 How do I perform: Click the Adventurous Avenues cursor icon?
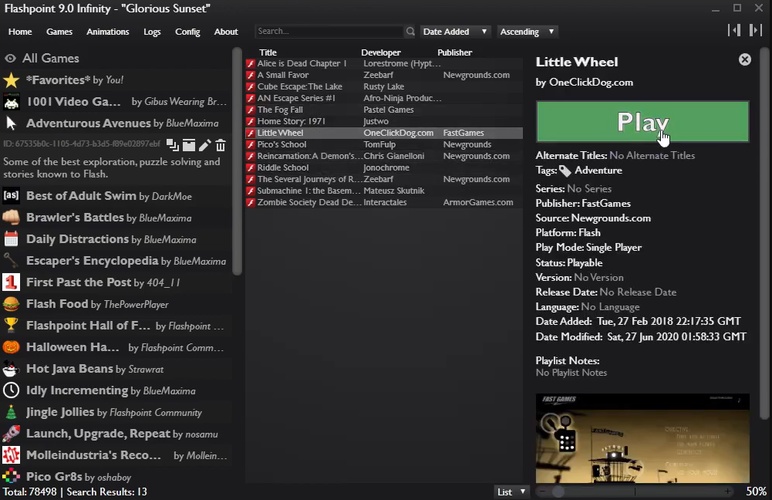click(x=11, y=123)
